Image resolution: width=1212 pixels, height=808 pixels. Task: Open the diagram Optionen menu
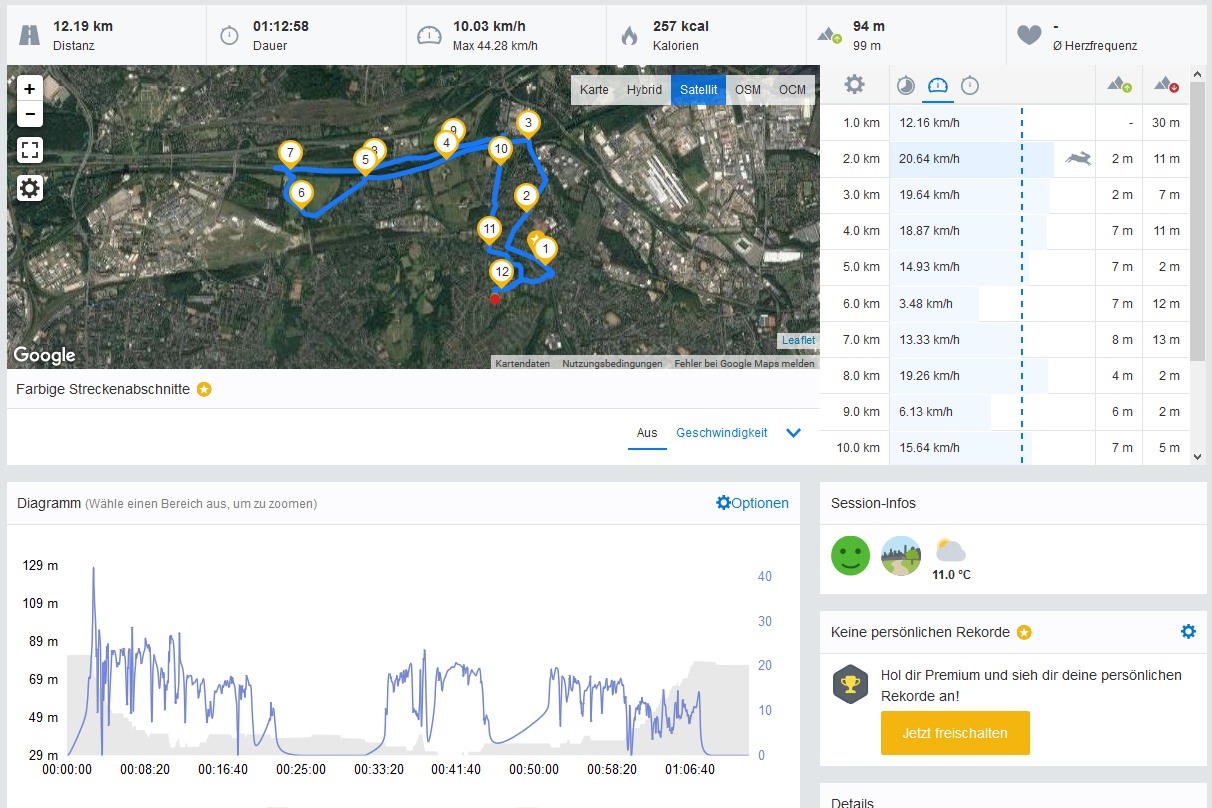752,503
